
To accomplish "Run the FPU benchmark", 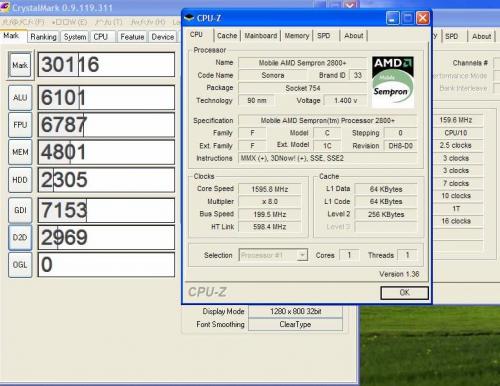I will pyautogui.click(x=20, y=125).
